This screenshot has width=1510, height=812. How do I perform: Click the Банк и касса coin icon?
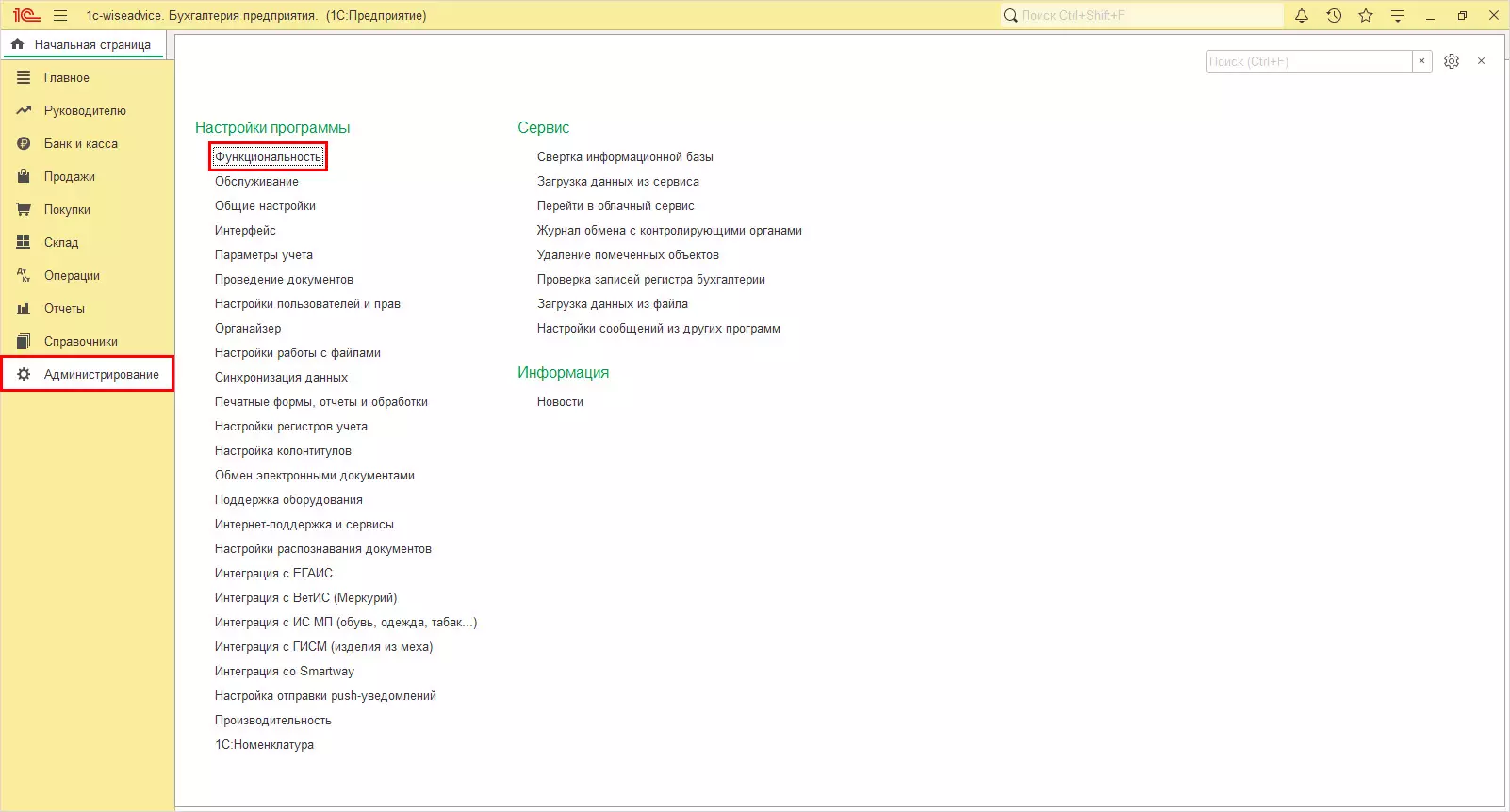(24, 143)
